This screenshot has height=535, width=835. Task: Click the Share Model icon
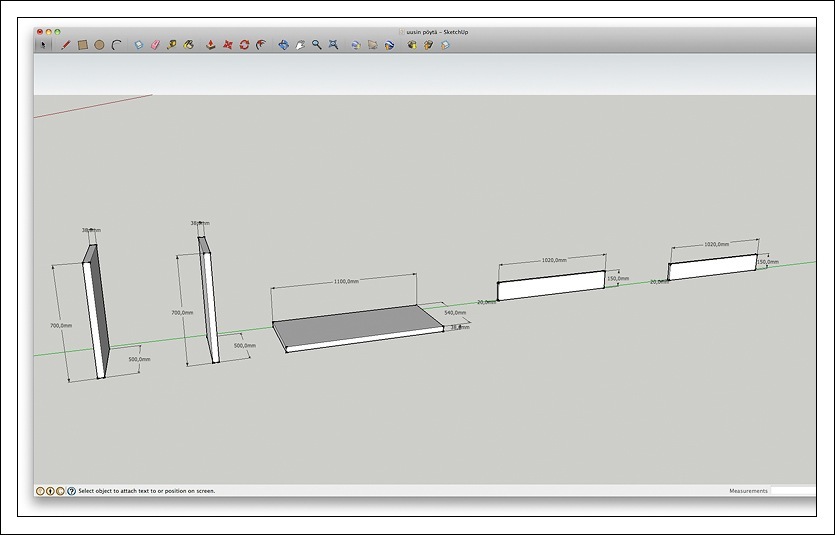pyautogui.click(x=428, y=45)
